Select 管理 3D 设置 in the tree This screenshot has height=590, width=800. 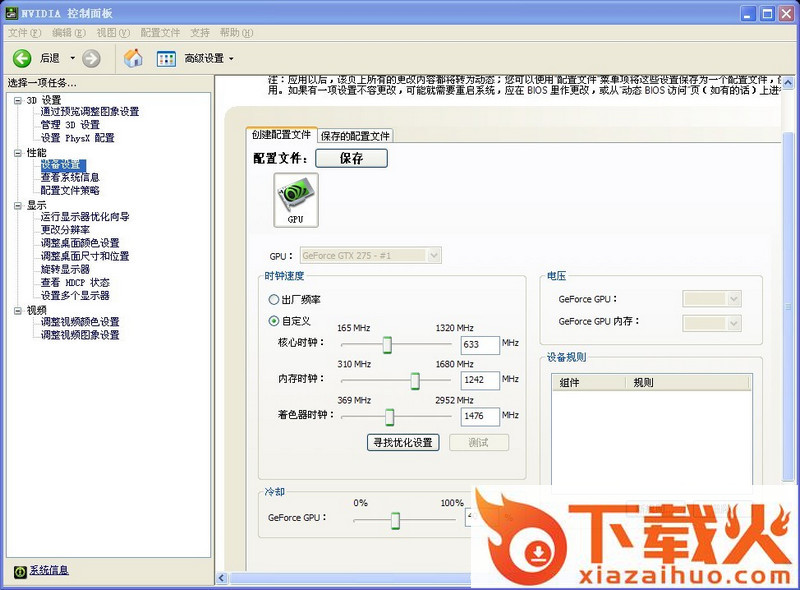pos(70,125)
